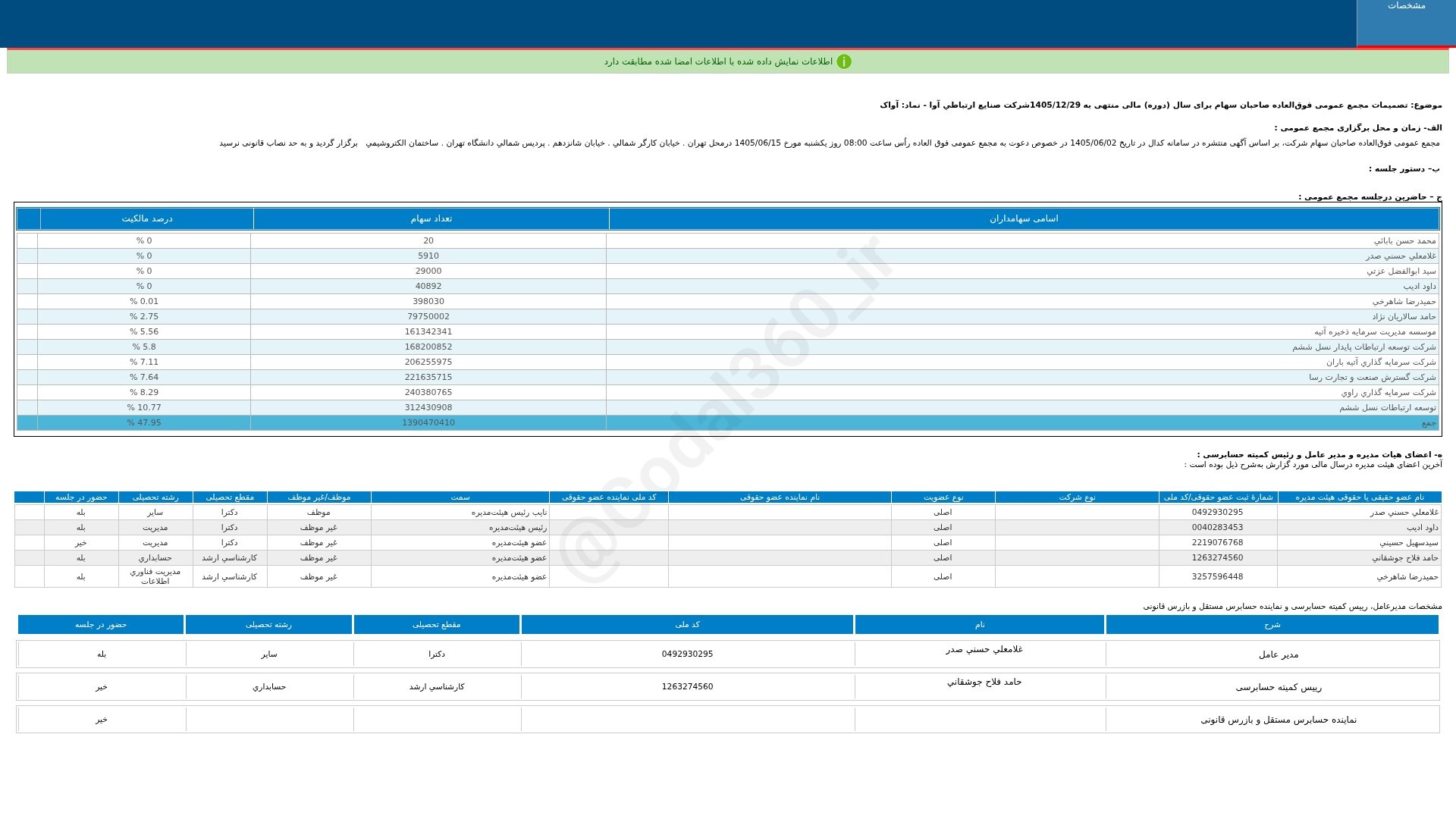Click national ID 0040283453
The height and width of the screenshot is (819, 1456).
(1217, 527)
